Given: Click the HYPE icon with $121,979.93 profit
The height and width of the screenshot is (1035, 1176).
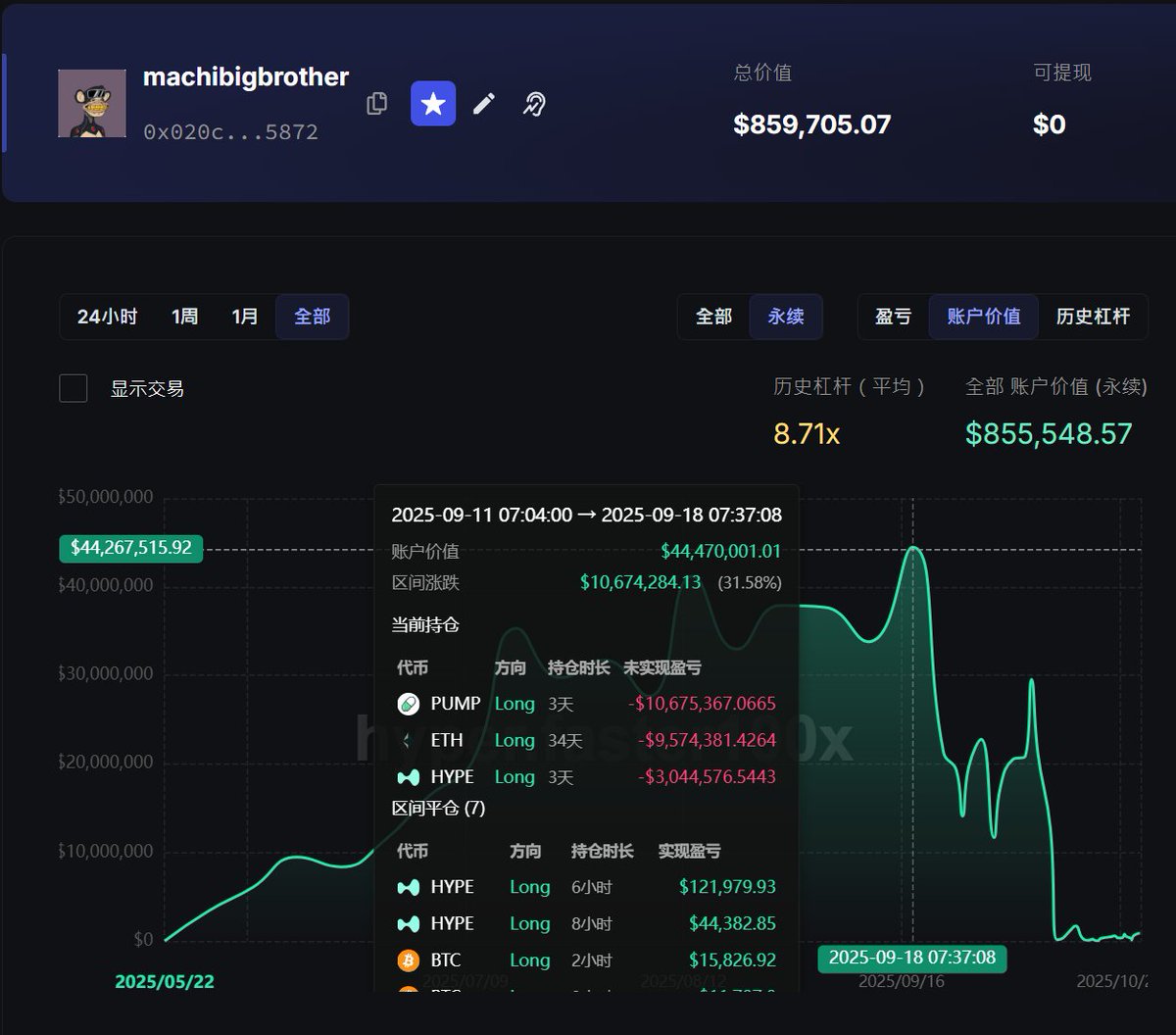Looking at the screenshot, I should [x=409, y=887].
